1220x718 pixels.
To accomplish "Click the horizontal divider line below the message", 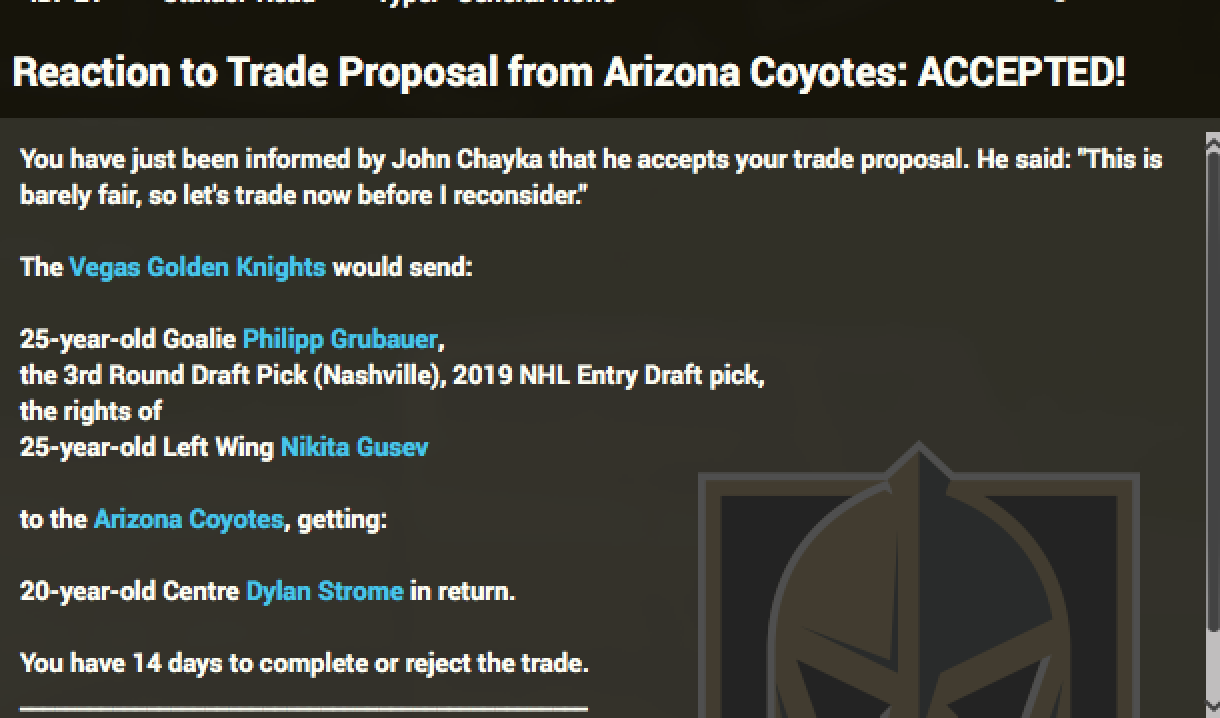I will (304, 707).
